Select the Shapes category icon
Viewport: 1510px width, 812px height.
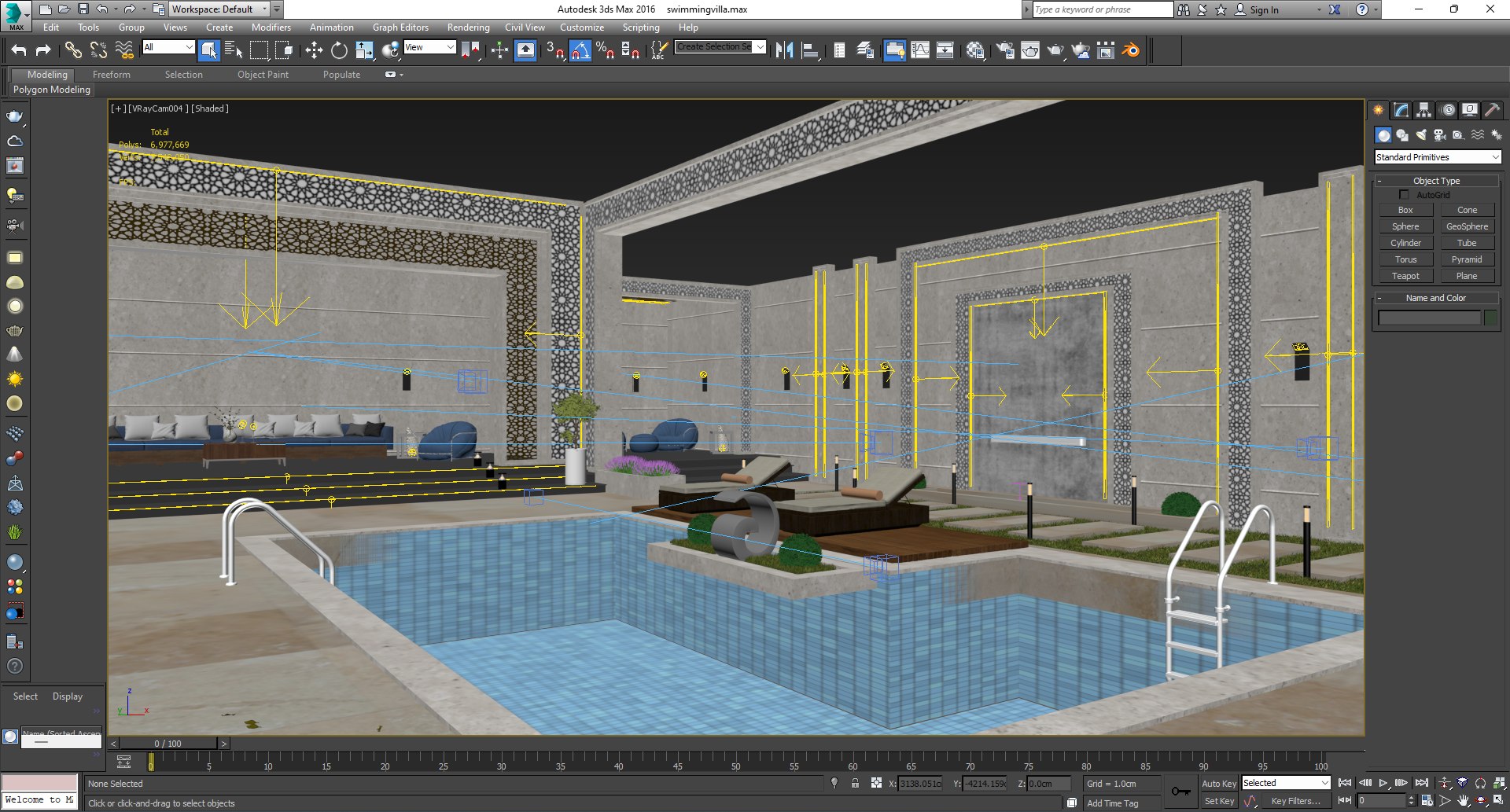coord(1402,135)
